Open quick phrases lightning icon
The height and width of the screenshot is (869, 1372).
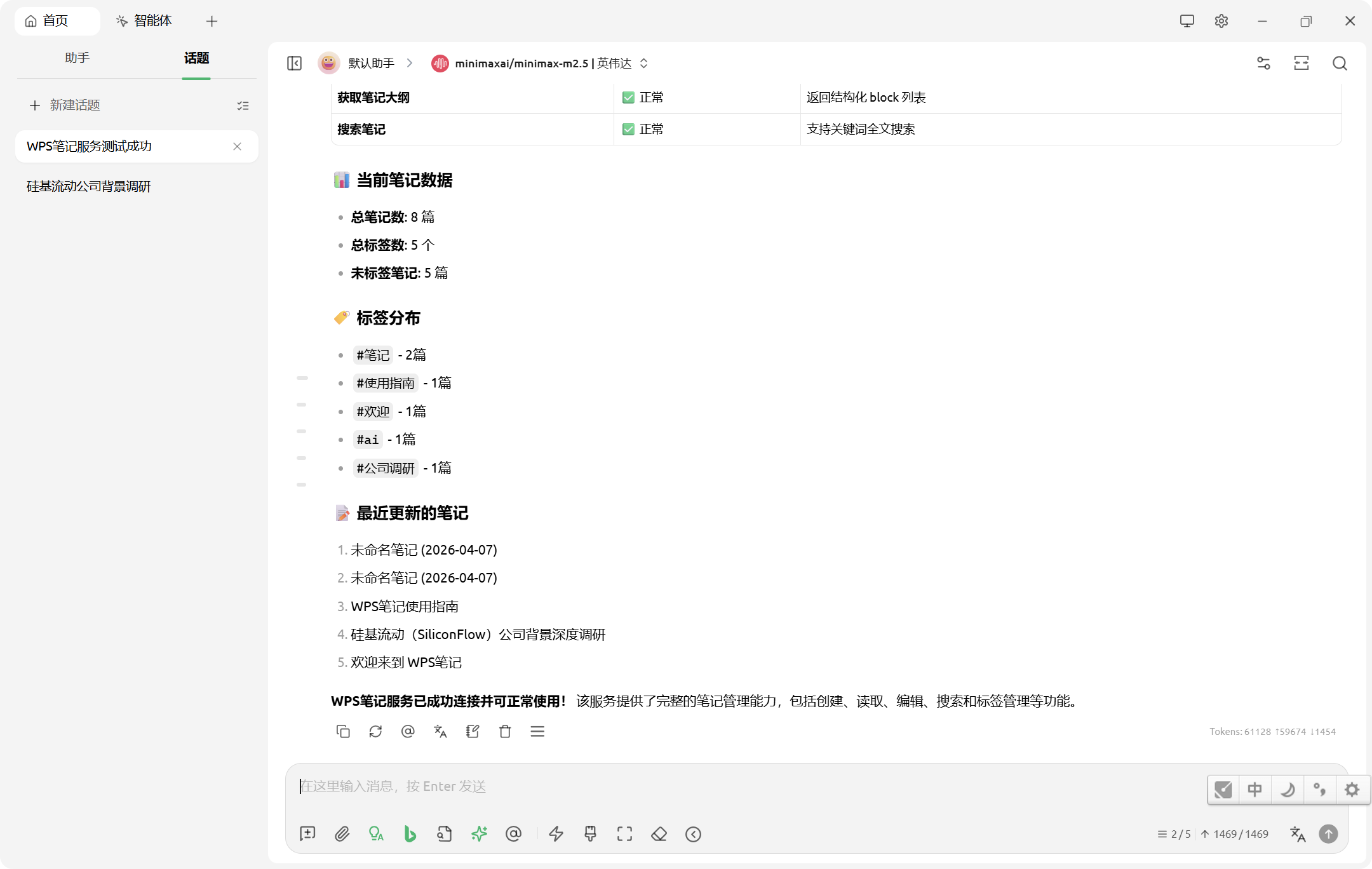point(556,833)
